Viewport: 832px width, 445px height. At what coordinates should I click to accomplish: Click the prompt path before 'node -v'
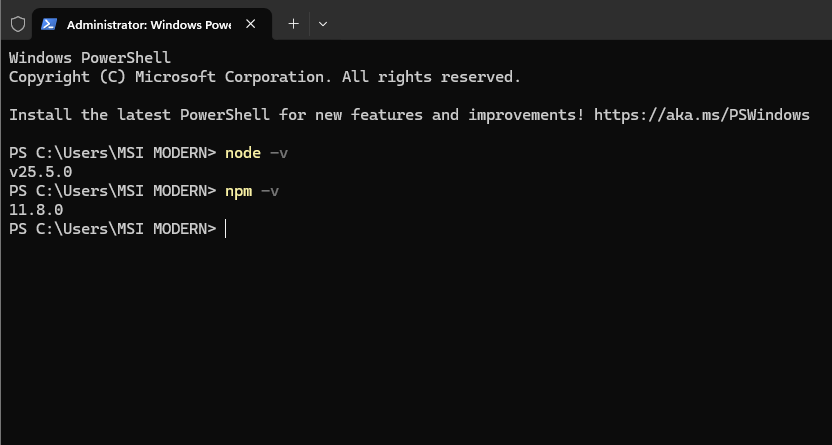pyautogui.click(x=112, y=153)
